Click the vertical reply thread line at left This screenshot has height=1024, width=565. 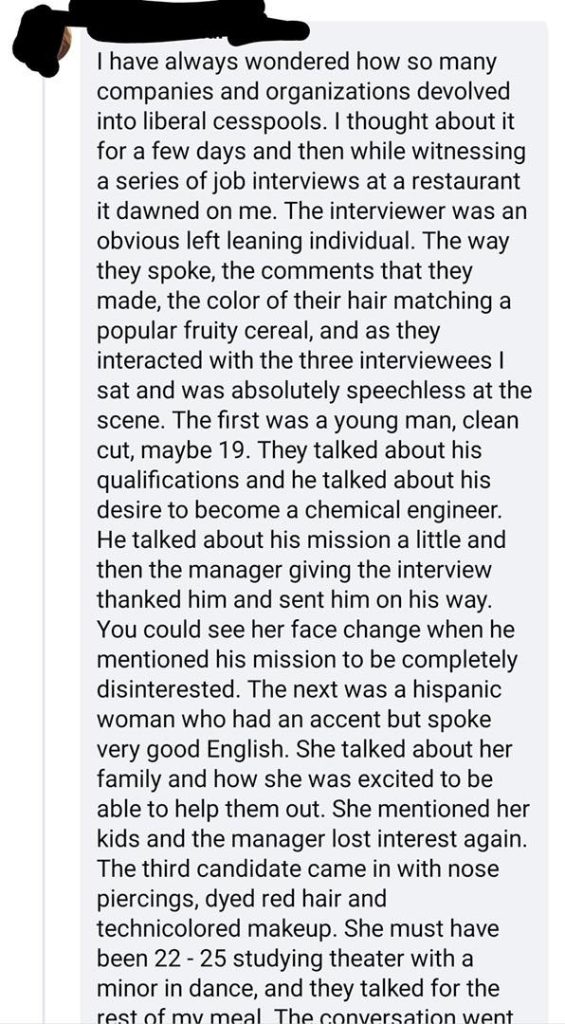[45, 549]
